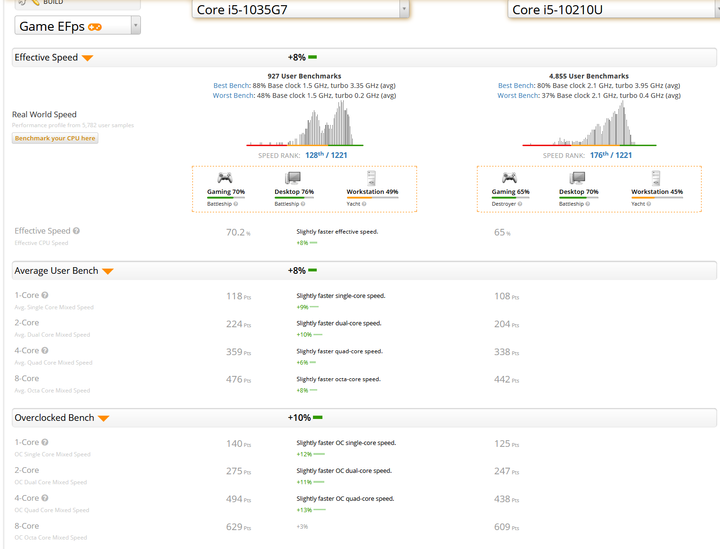This screenshot has width=720, height=549.
Task: Click info icon next to Battleship under Desktop 70%
Action: [588, 204]
